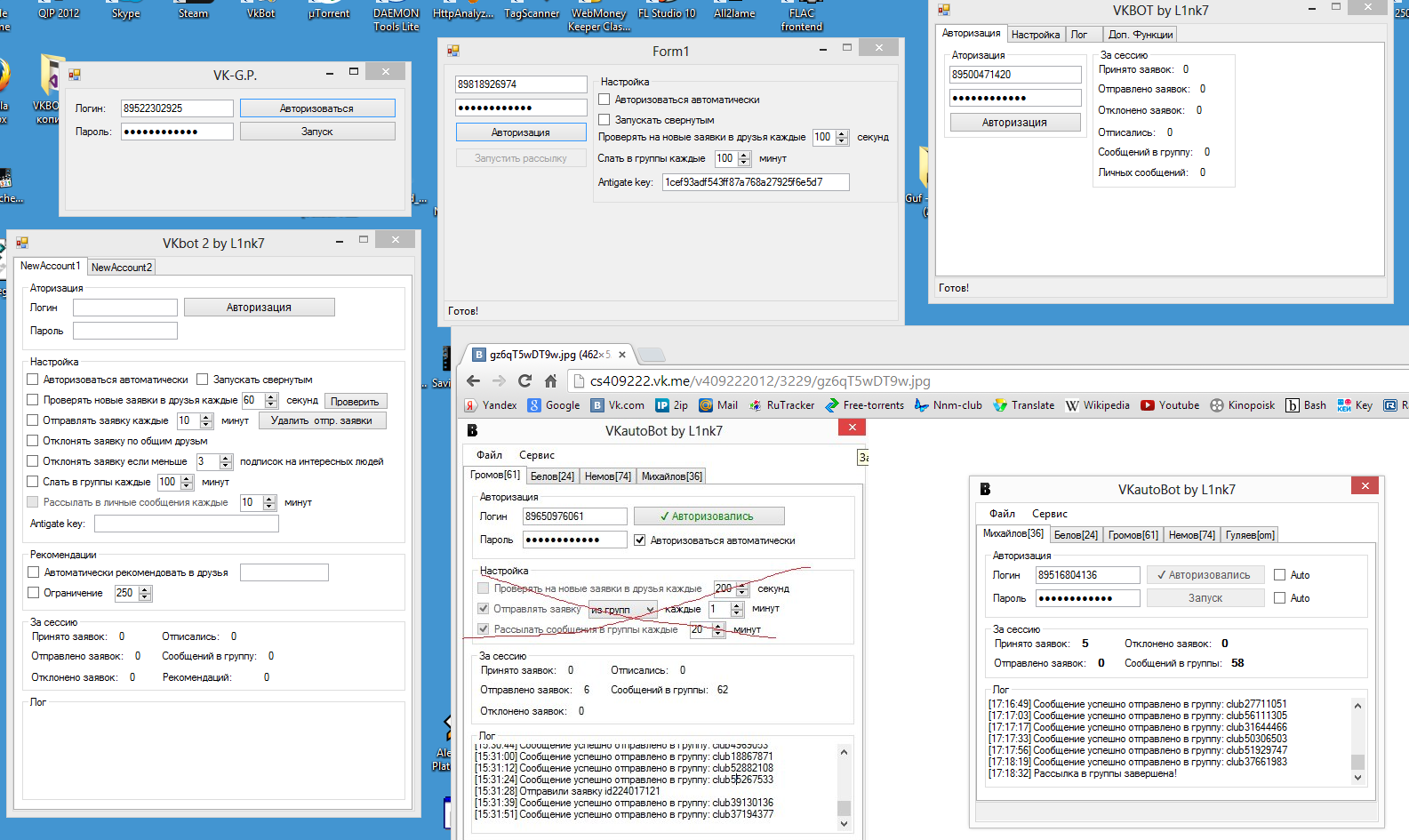Close the gz6qT5wDT9w.jpg browser tab
Image resolution: width=1409 pixels, height=840 pixels.
click(x=622, y=355)
